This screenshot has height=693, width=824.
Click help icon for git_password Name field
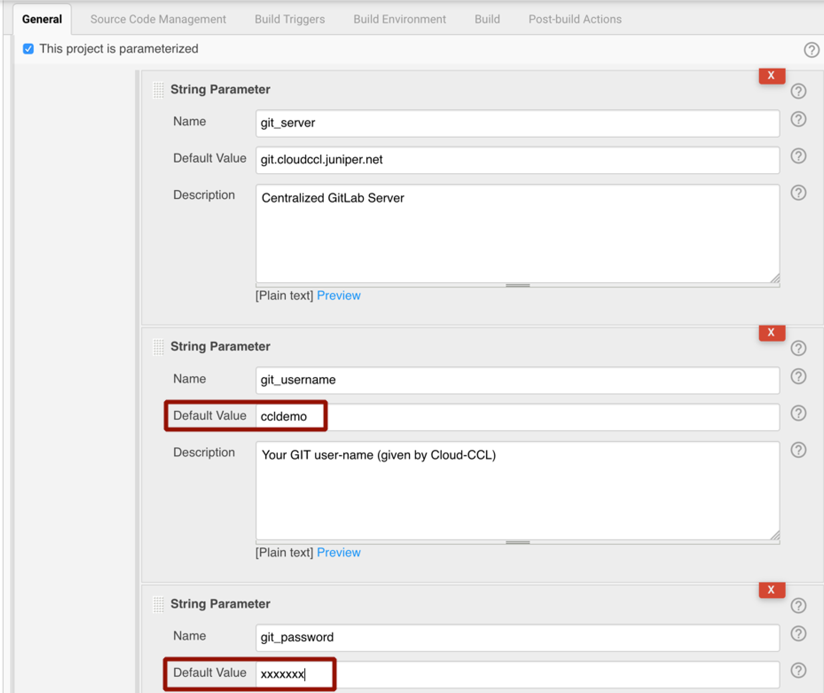(798, 634)
